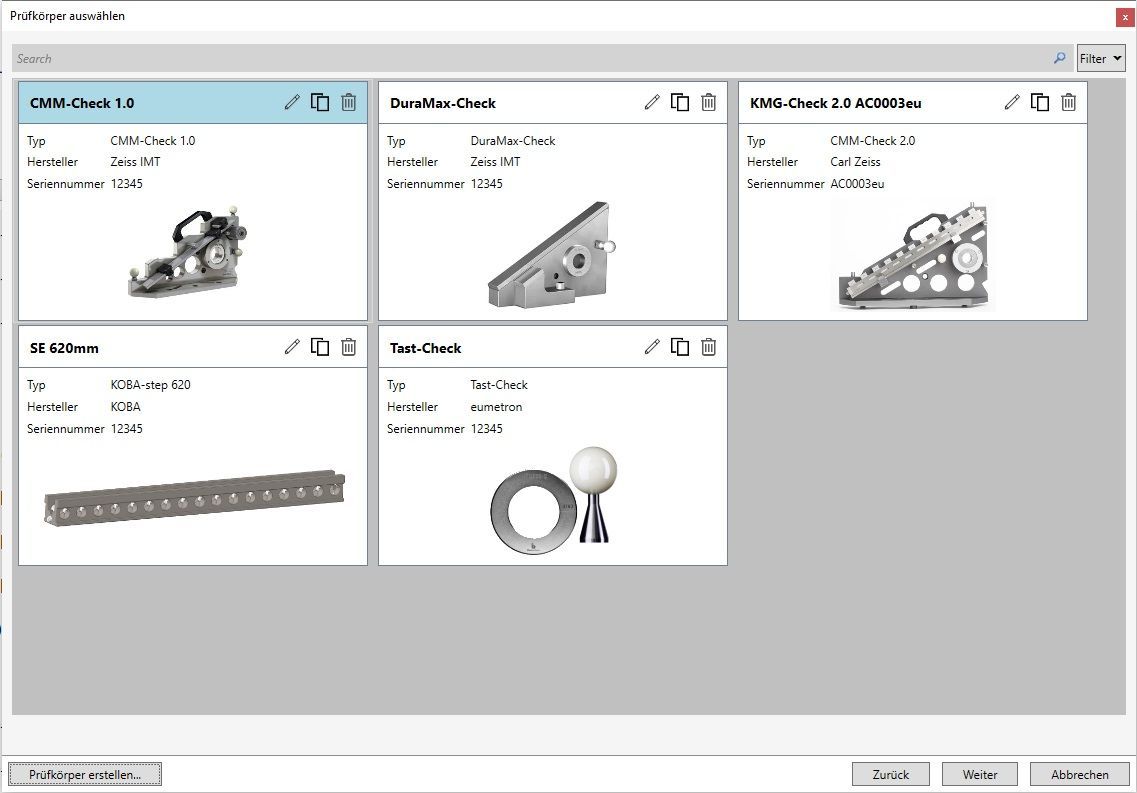
Task: Select the DuraMax-Check product image
Action: click(552, 257)
